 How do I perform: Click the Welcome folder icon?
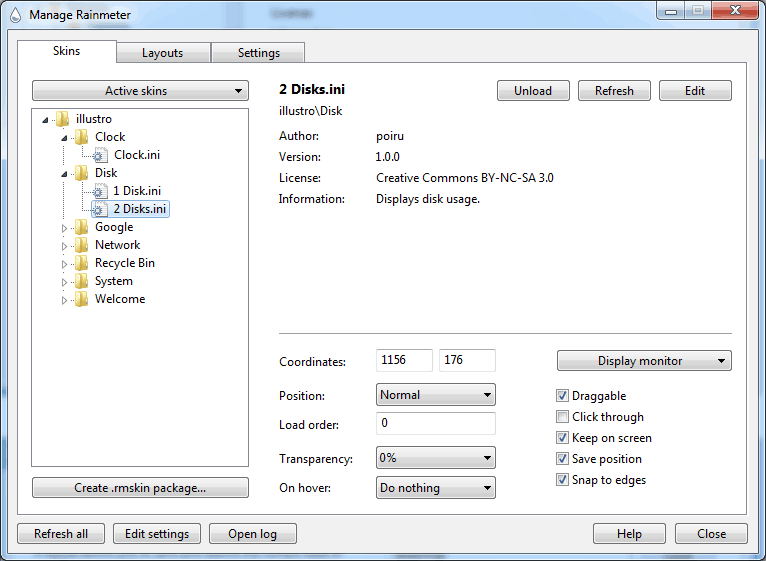coord(81,300)
